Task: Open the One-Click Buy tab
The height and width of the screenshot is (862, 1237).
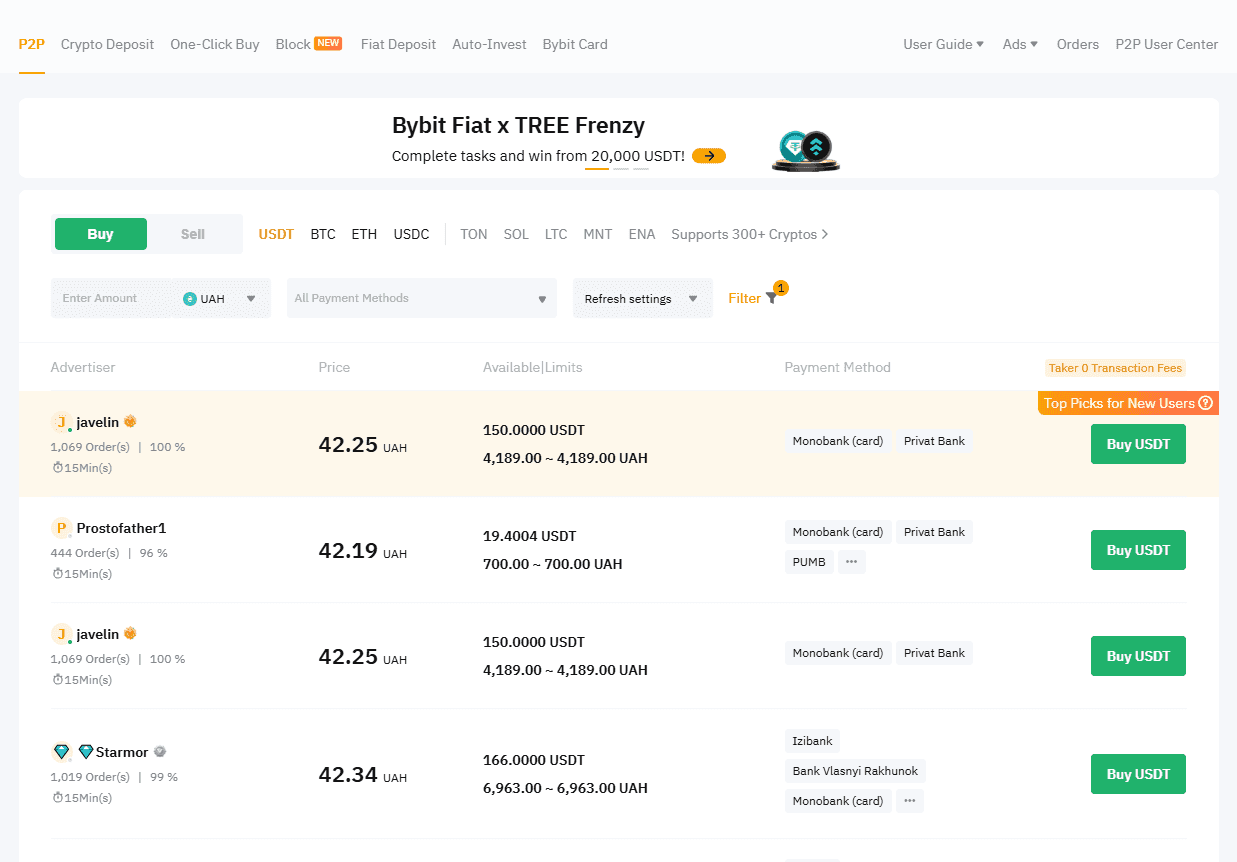Action: (x=215, y=44)
